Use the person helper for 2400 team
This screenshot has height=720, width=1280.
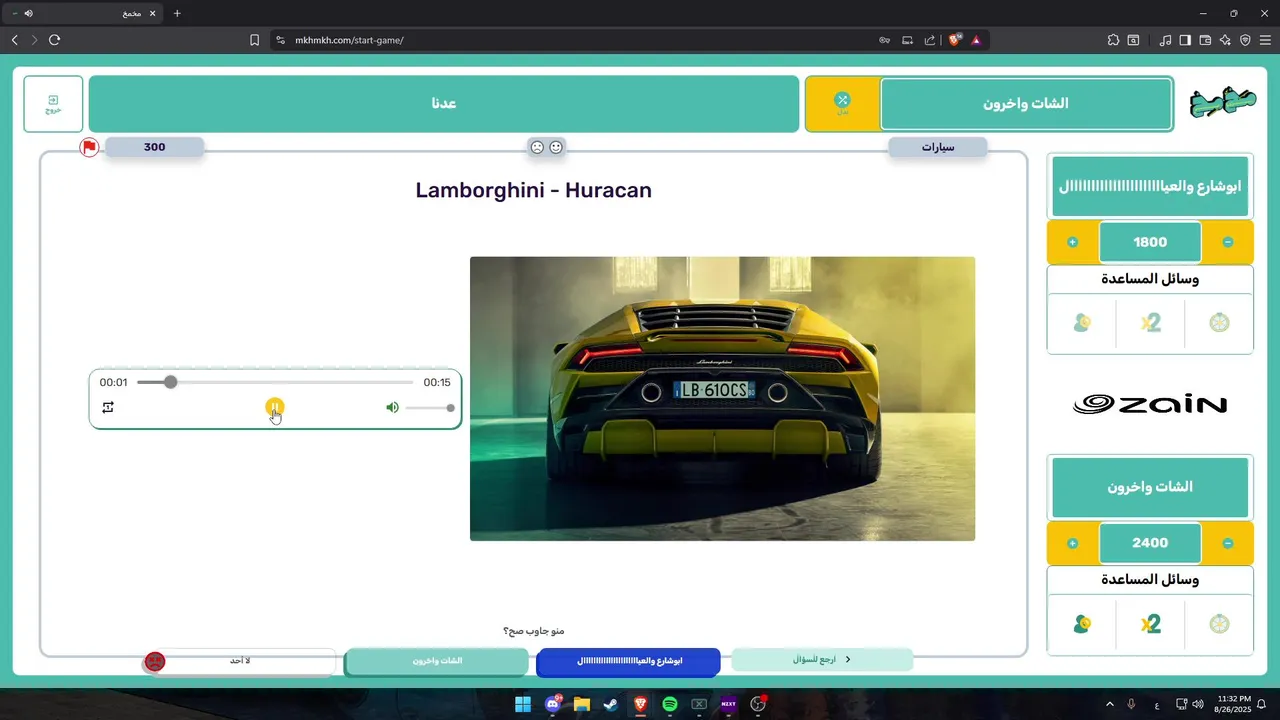(1081, 624)
